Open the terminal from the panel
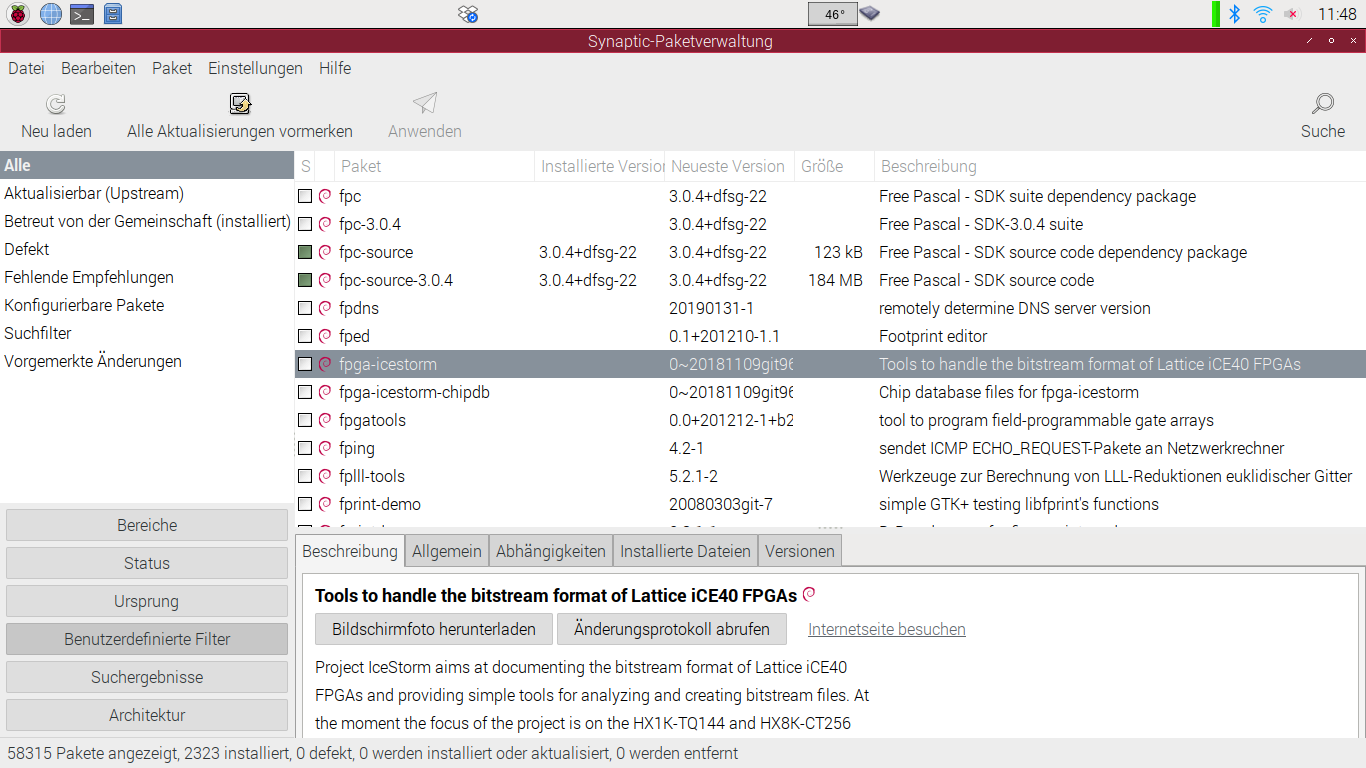Screen dimensions: 1366x768 tap(82, 14)
